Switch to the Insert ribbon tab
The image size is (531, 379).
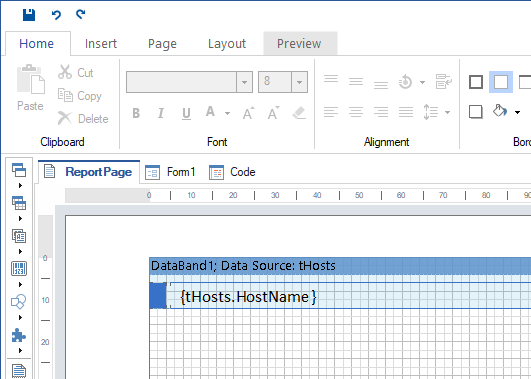coord(101,43)
